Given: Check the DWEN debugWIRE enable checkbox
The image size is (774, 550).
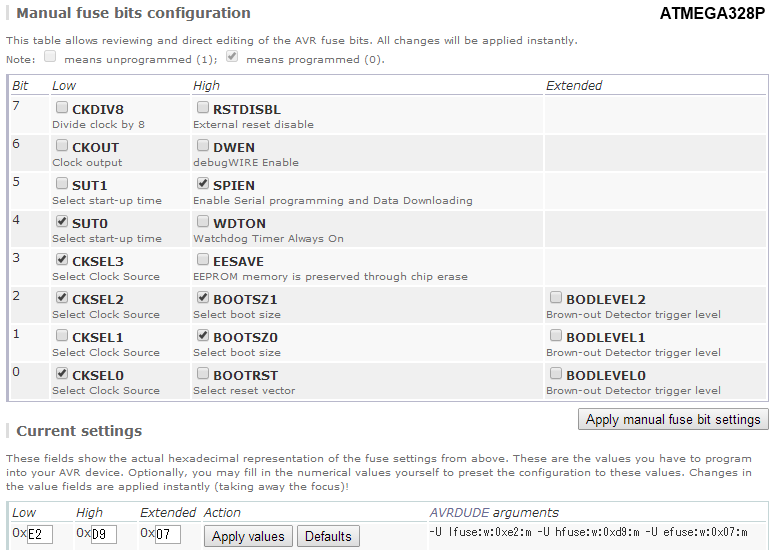Looking at the screenshot, I should 203,146.
